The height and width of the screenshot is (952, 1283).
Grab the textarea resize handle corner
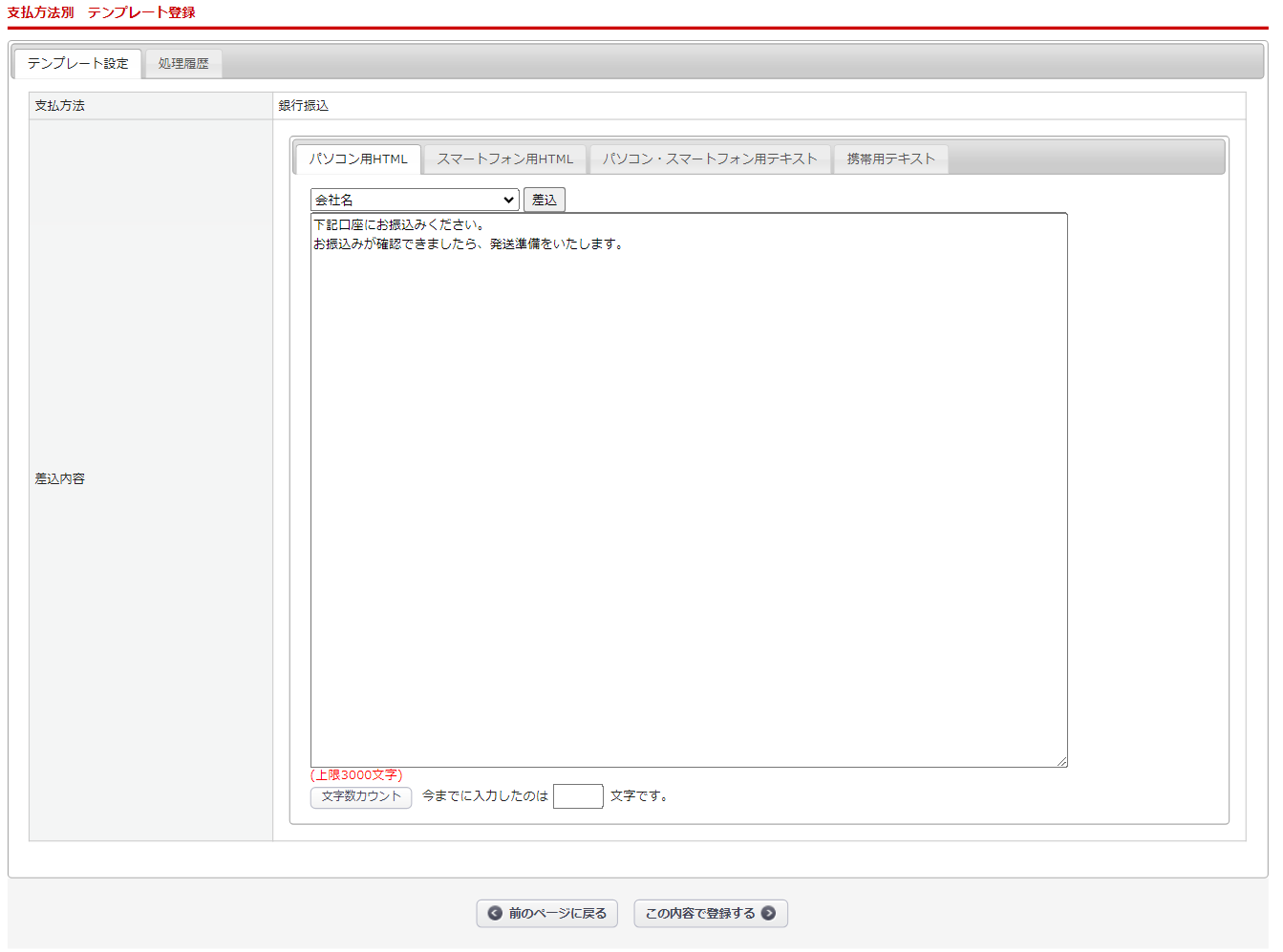[1061, 761]
